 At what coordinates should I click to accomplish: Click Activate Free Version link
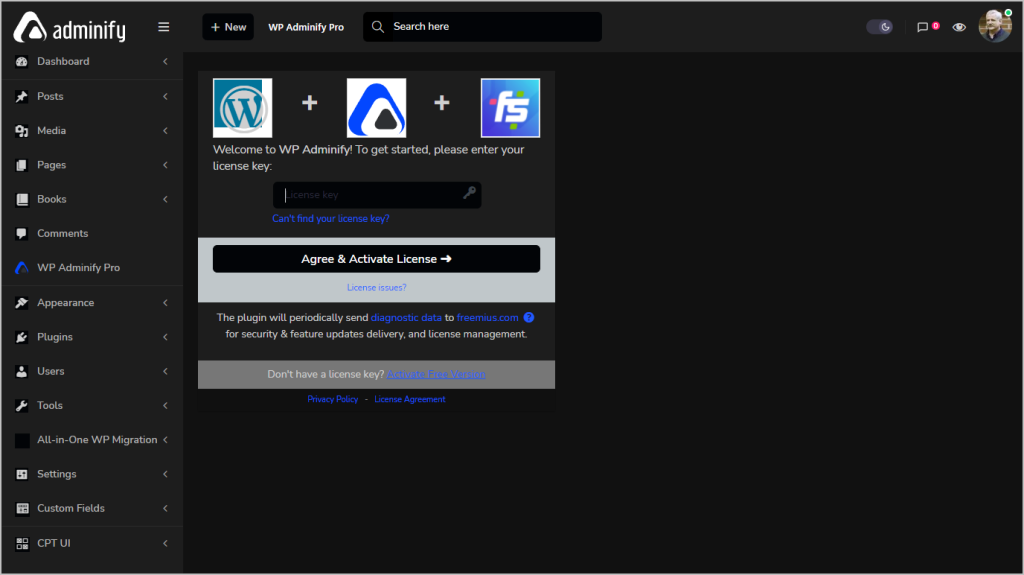click(436, 374)
